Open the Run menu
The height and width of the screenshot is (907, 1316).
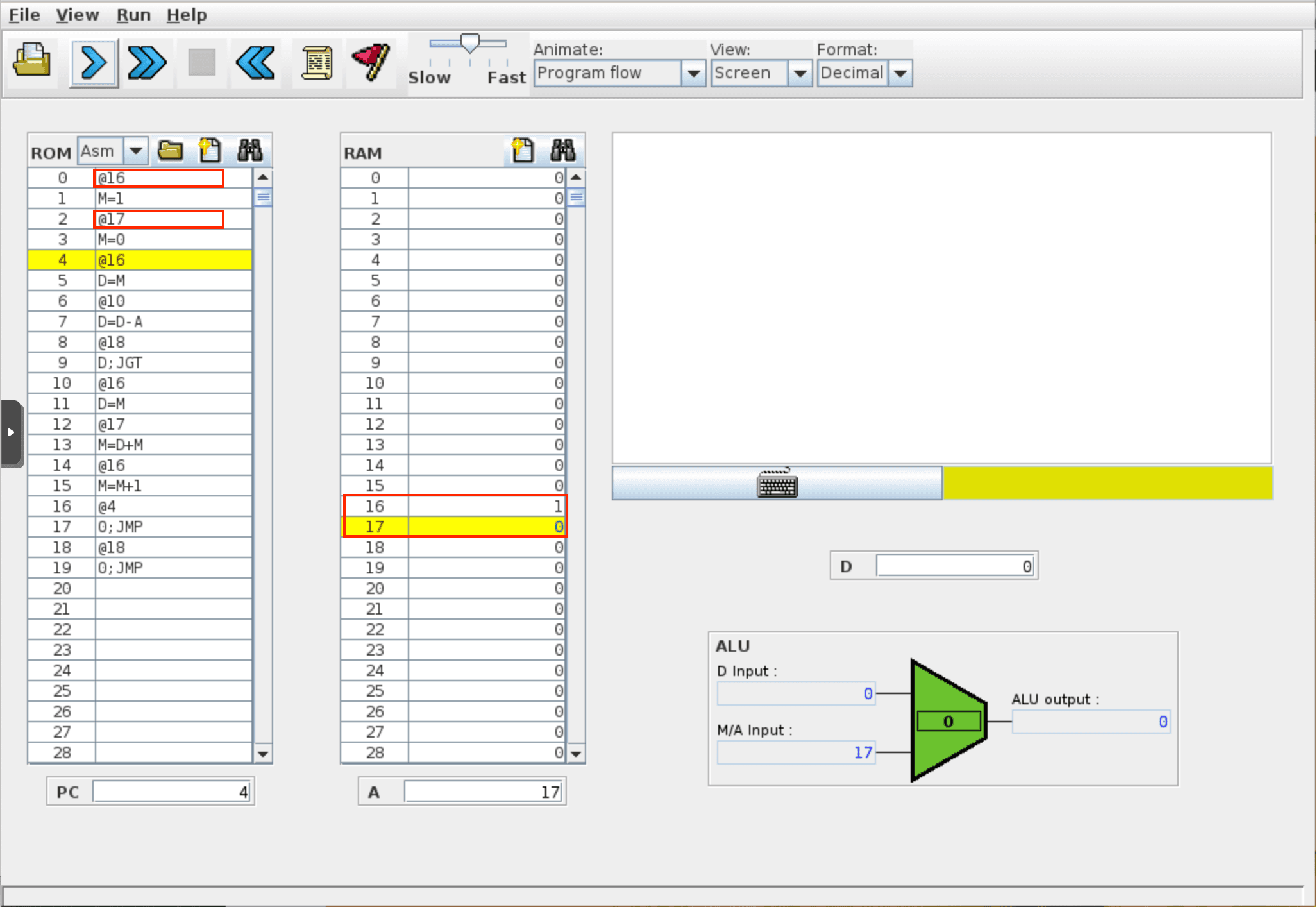coord(133,14)
